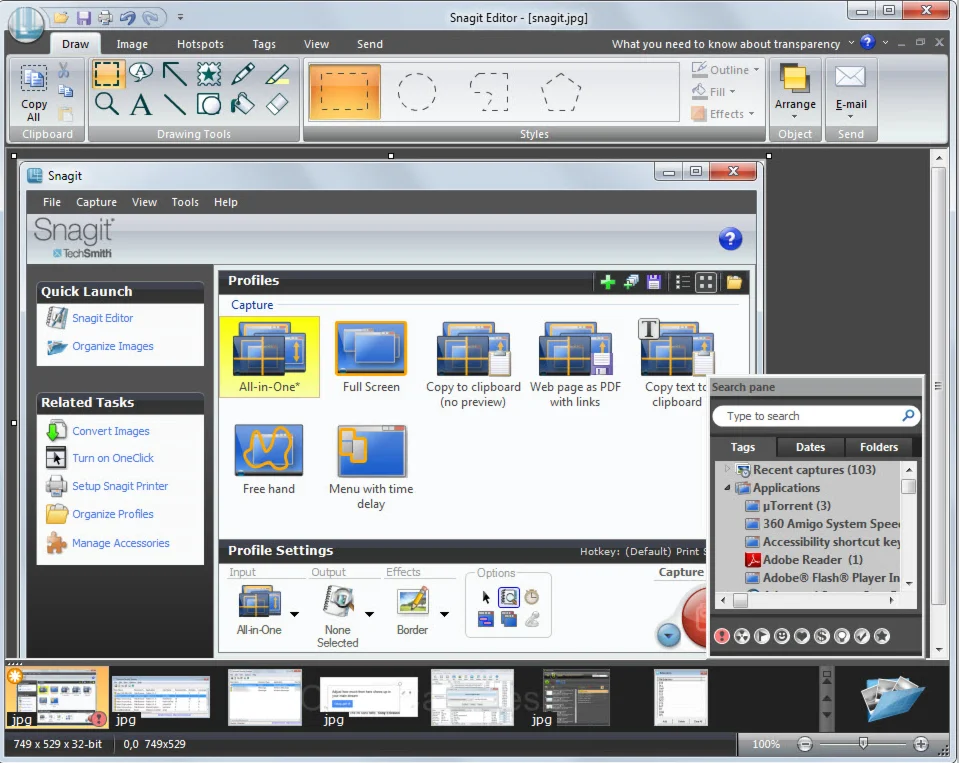
Task: Create a new profile with the green plus icon
Action: 607,281
